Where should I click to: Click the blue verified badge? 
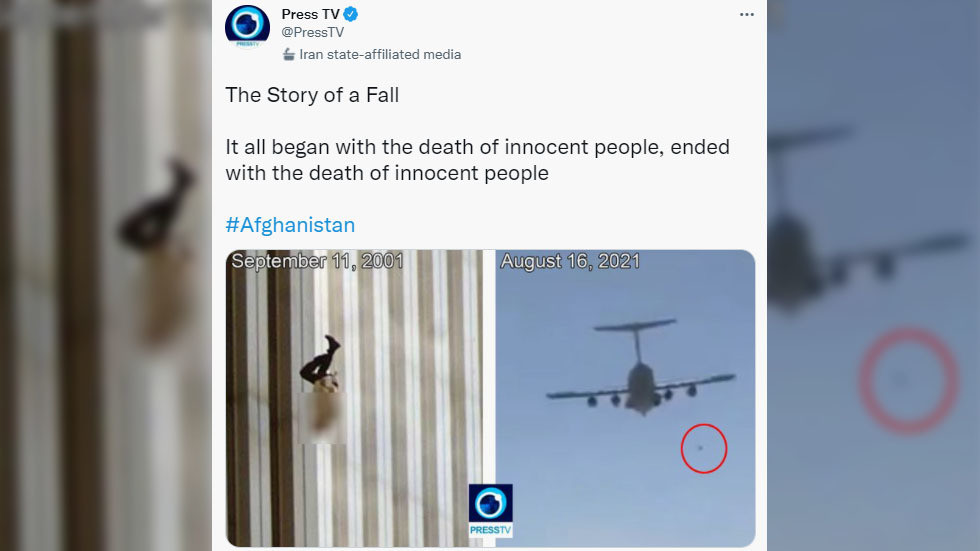351,14
